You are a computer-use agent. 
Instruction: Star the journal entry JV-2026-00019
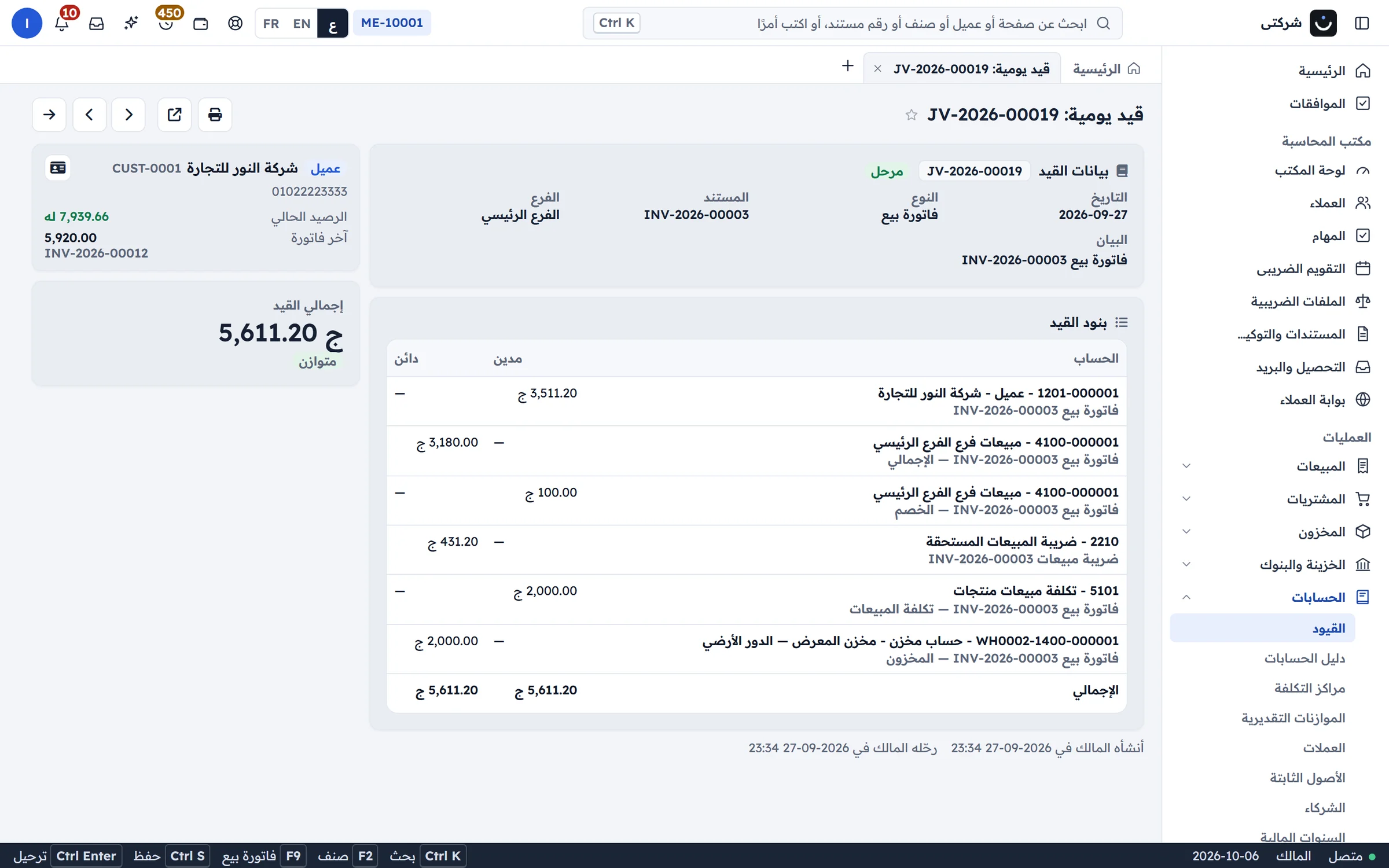(912, 115)
